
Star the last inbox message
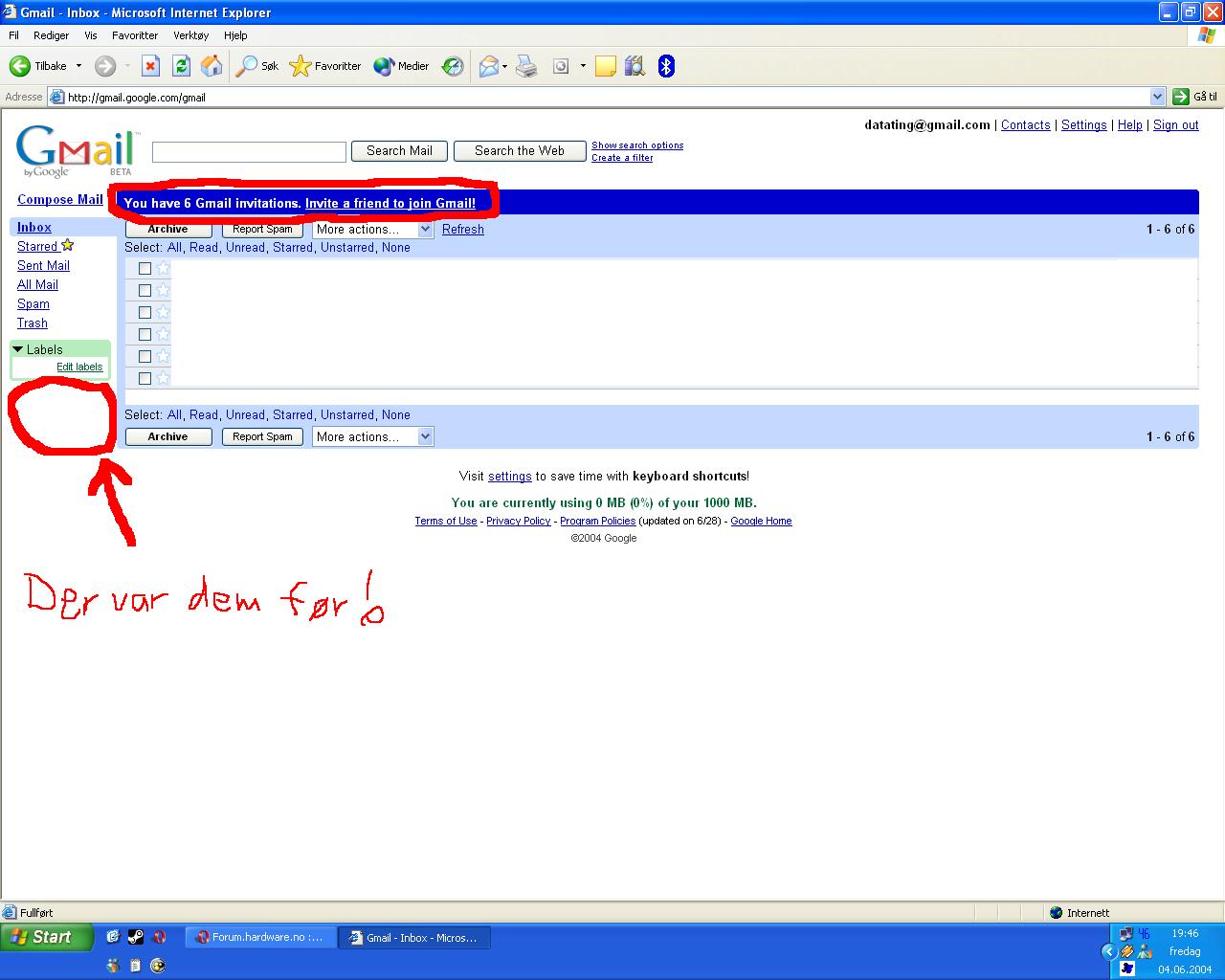pyautogui.click(x=163, y=378)
